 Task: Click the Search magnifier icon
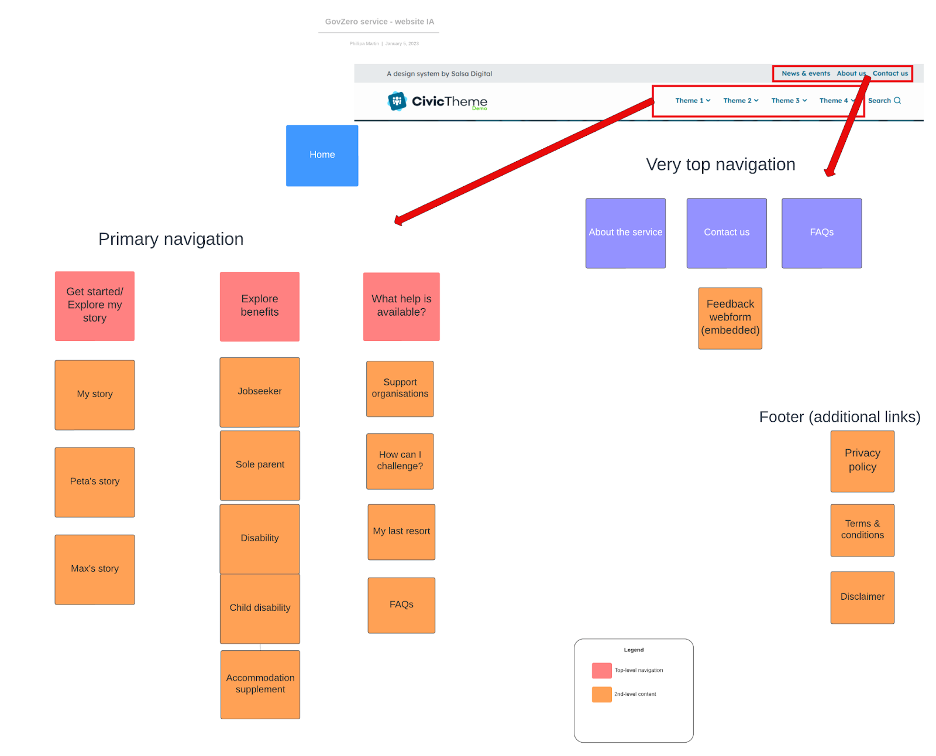click(897, 101)
